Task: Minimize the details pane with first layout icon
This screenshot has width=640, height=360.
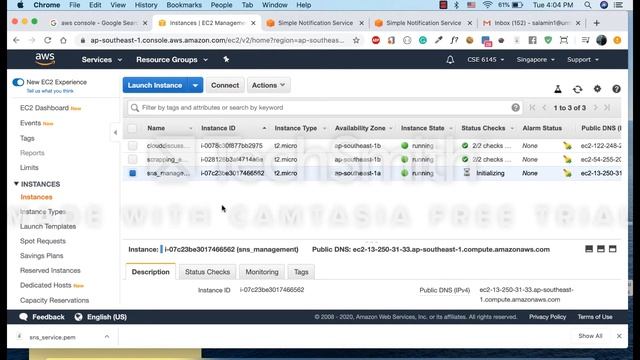Action: pyautogui.click(x=589, y=249)
